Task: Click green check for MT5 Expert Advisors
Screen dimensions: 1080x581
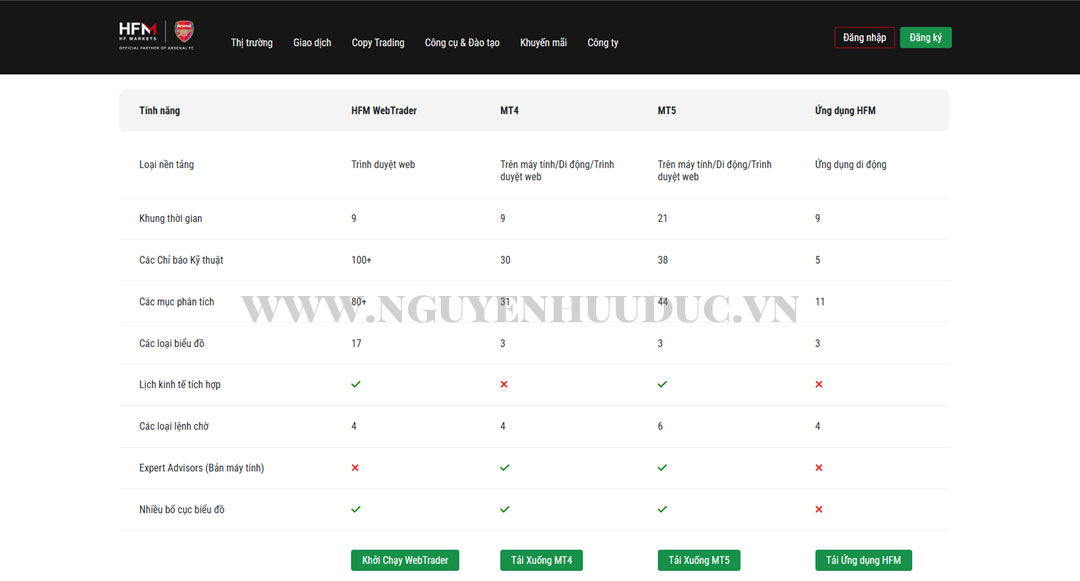Action: (662, 467)
